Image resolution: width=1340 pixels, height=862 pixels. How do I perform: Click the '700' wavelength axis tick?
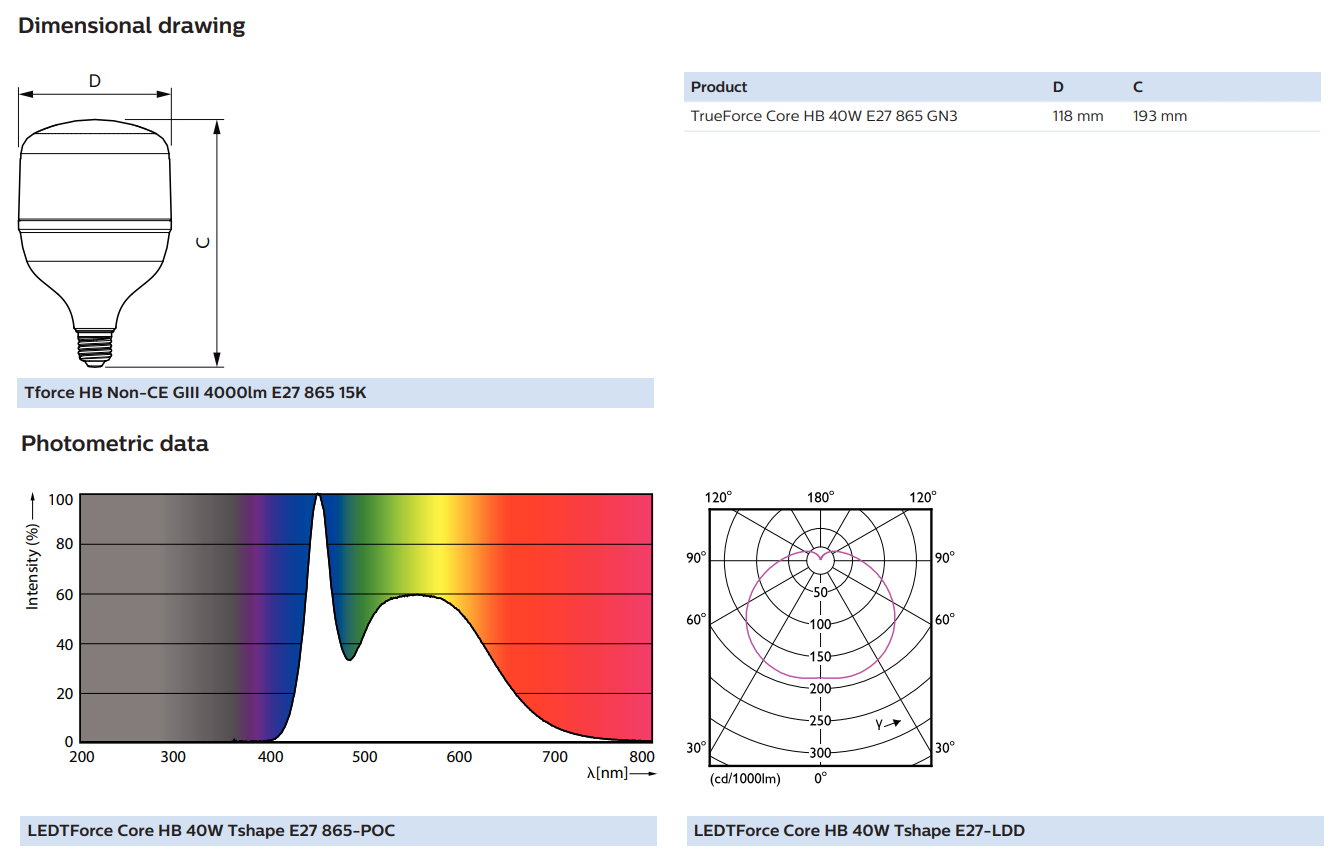point(554,757)
